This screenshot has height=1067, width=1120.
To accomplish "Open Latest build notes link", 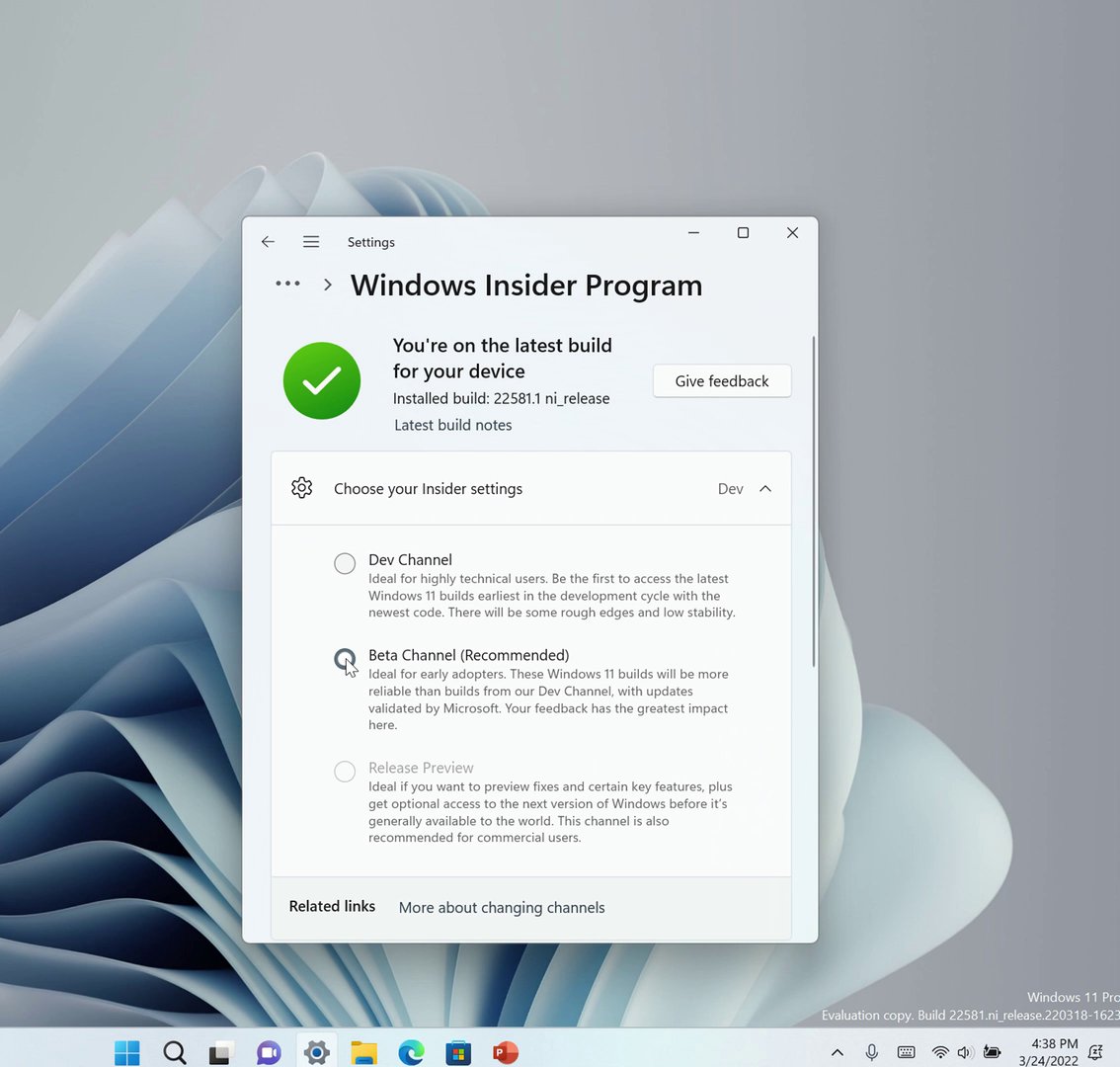I will coord(453,425).
